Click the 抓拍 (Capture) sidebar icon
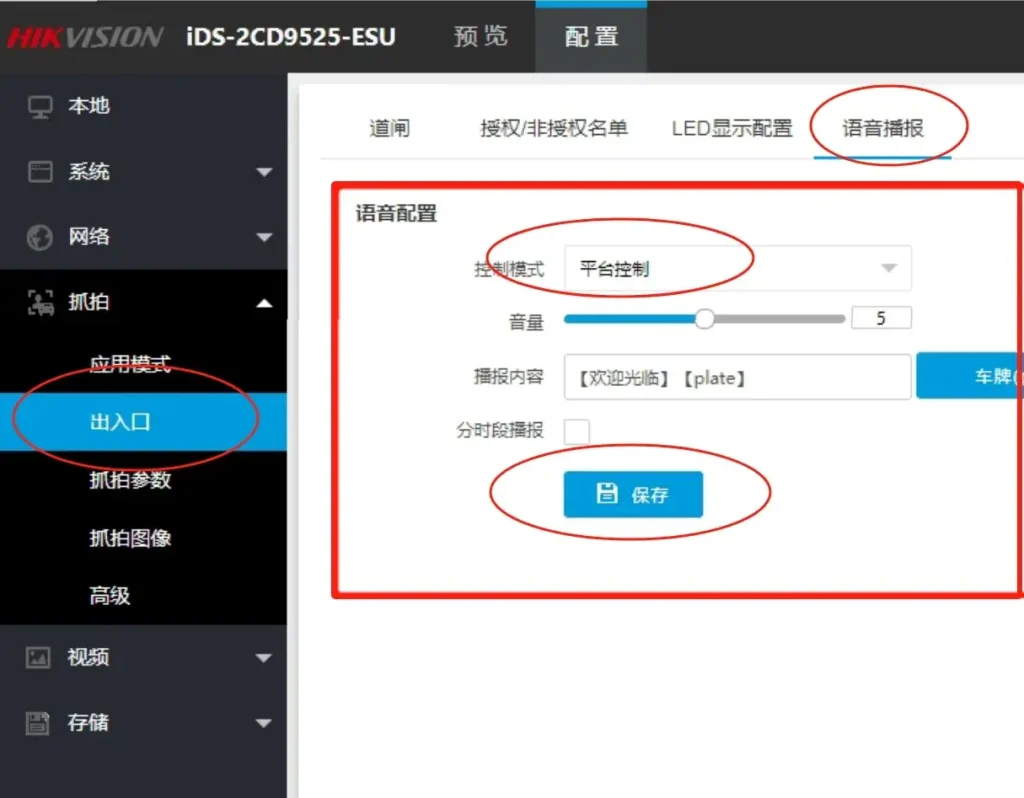 pos(38,301)
